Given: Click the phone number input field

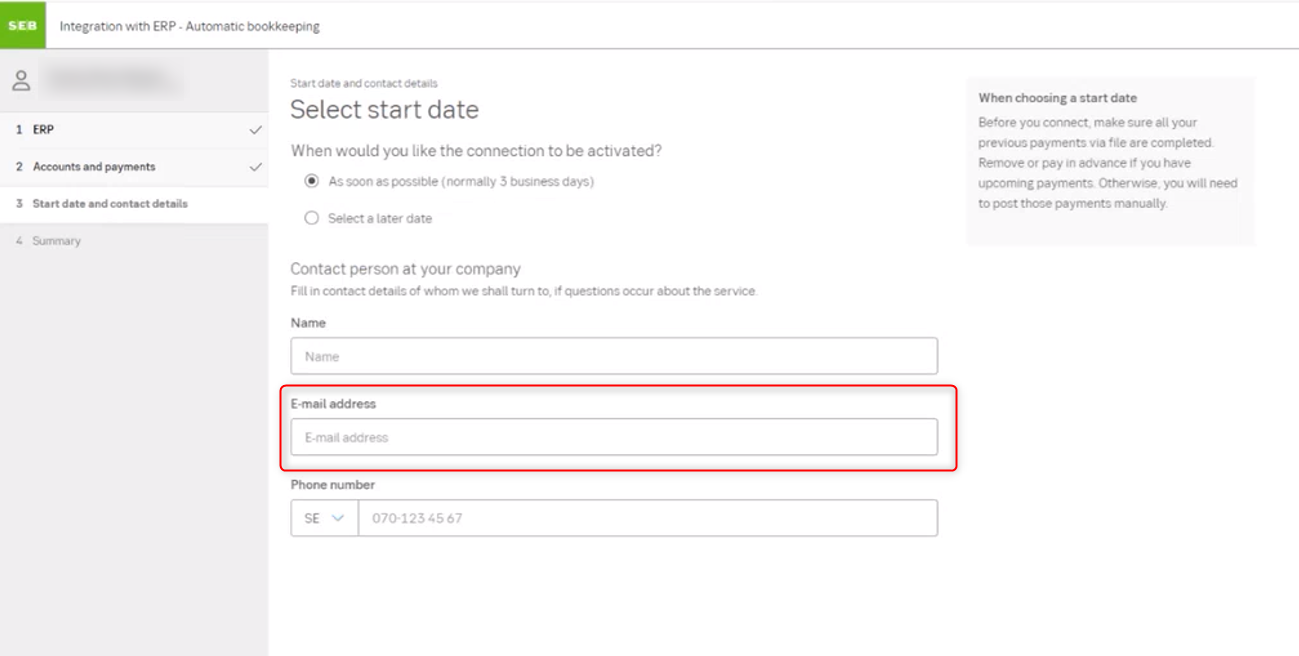Looking at the screenshot, I should click(x=650, y=518).
